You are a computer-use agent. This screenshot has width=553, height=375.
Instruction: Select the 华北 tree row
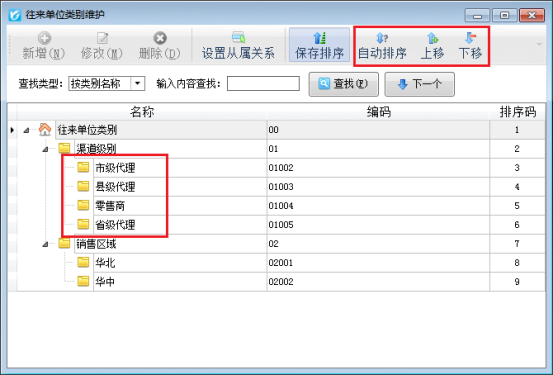point(276,263)
